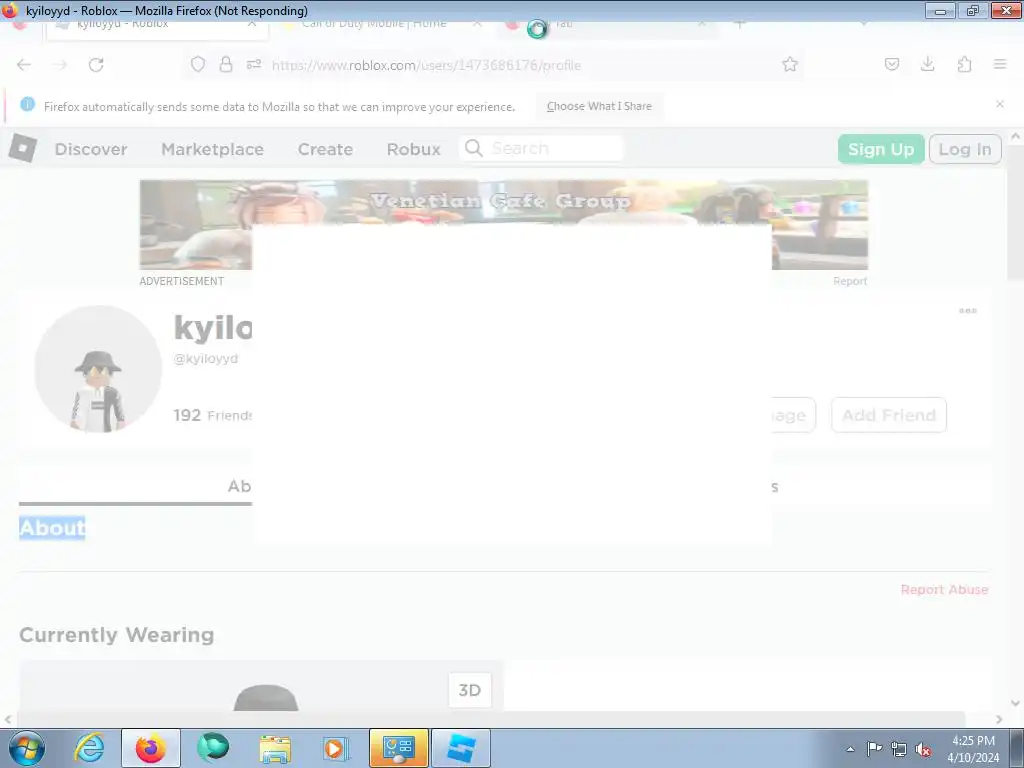Click the @kyiloyyd username text
Viewport: 1024px width, 768px height.
(206, 359)
